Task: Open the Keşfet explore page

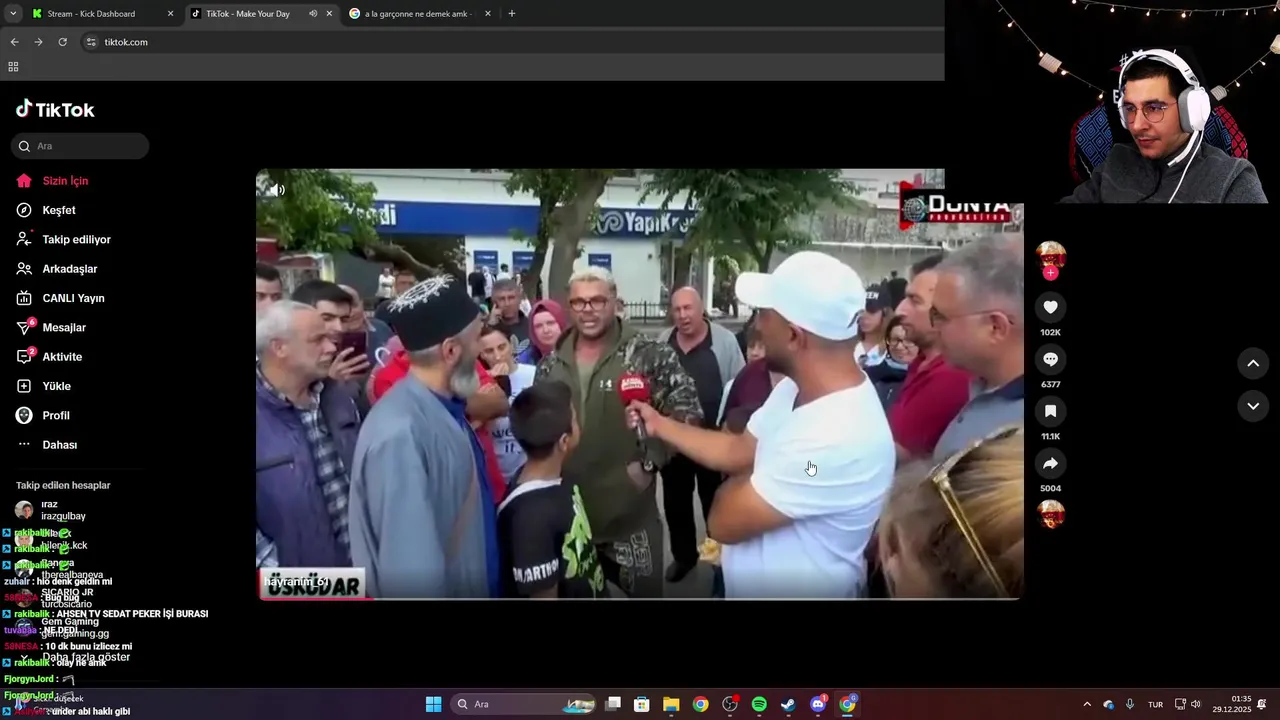Action: (58, 210)
